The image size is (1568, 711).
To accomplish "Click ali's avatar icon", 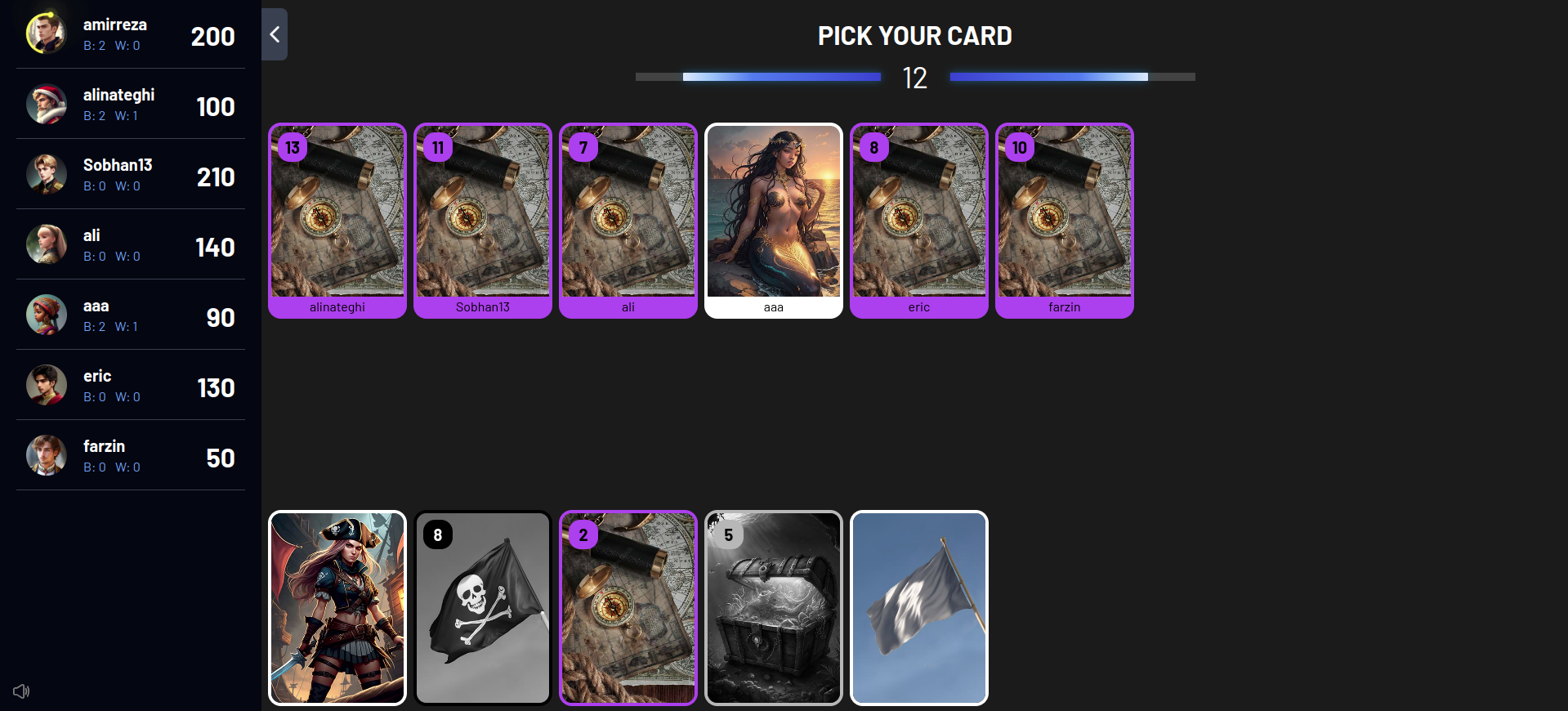I will (46, 244).
